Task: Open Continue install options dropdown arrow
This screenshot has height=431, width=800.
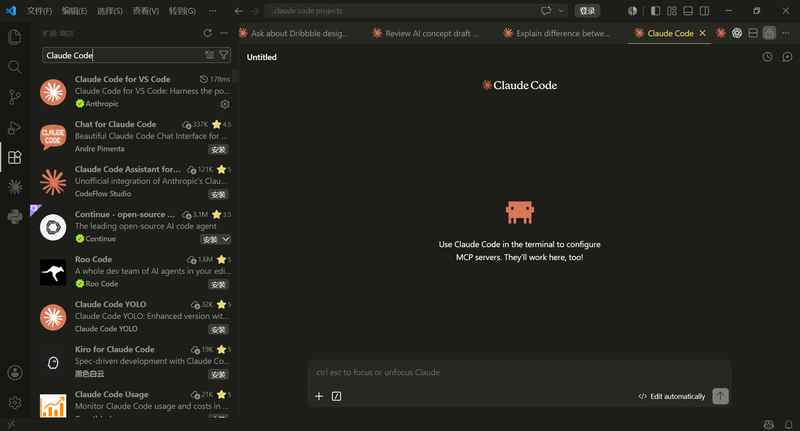Action: tap(226, 239)
